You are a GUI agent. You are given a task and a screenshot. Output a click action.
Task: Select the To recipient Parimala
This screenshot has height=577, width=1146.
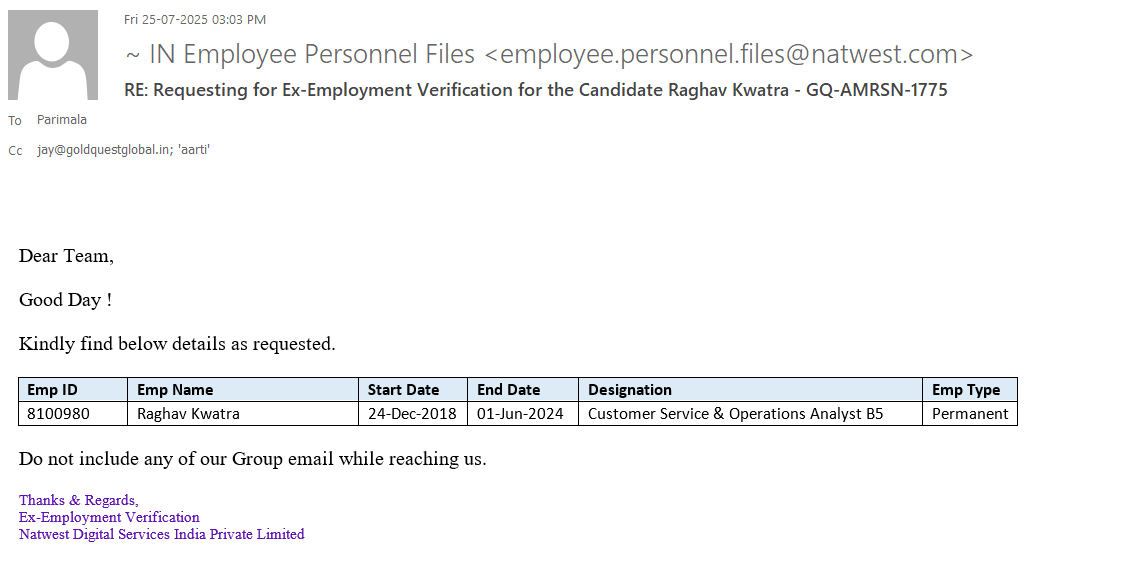point(62,120)
